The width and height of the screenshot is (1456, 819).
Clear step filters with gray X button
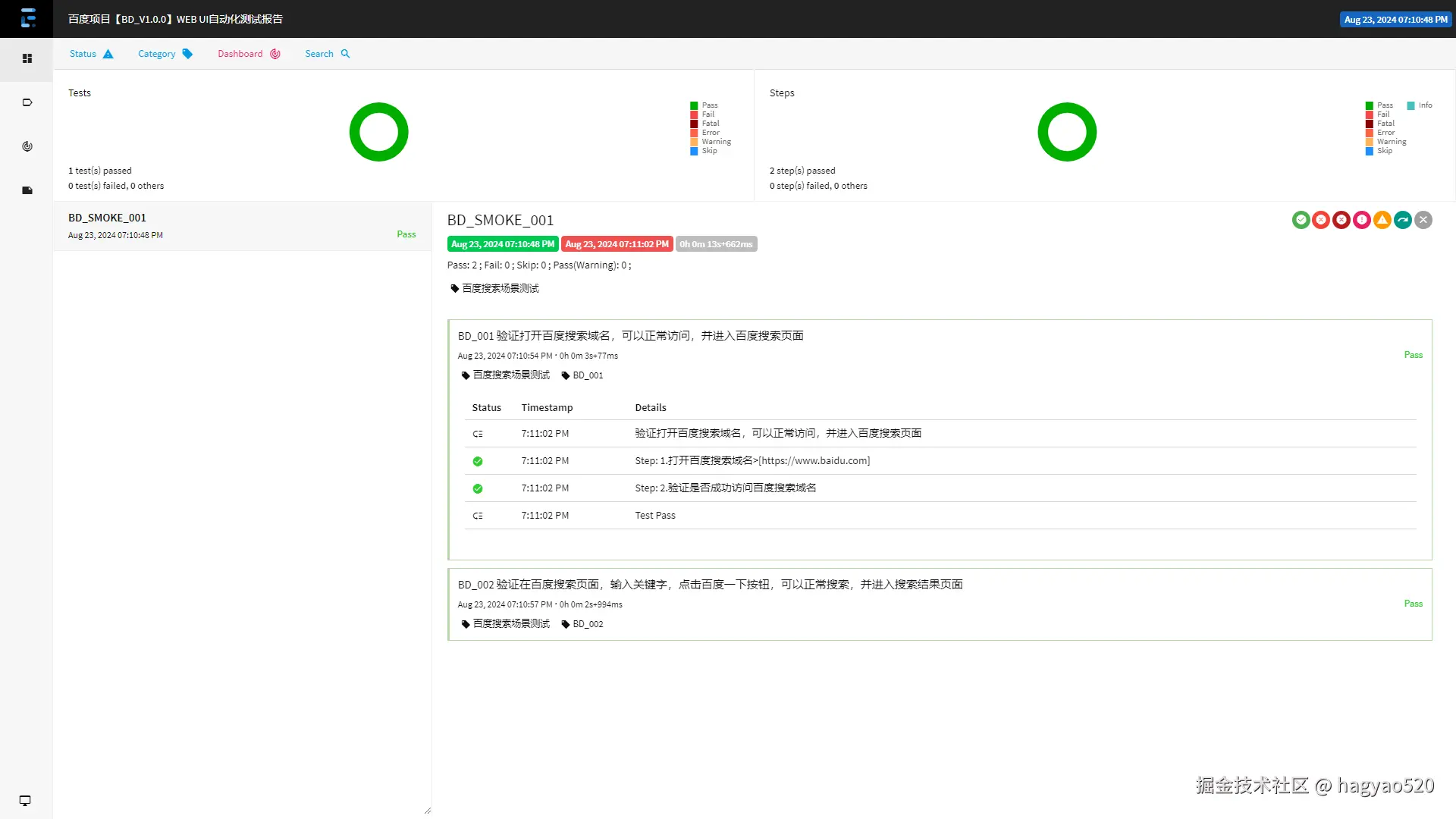1423,220
